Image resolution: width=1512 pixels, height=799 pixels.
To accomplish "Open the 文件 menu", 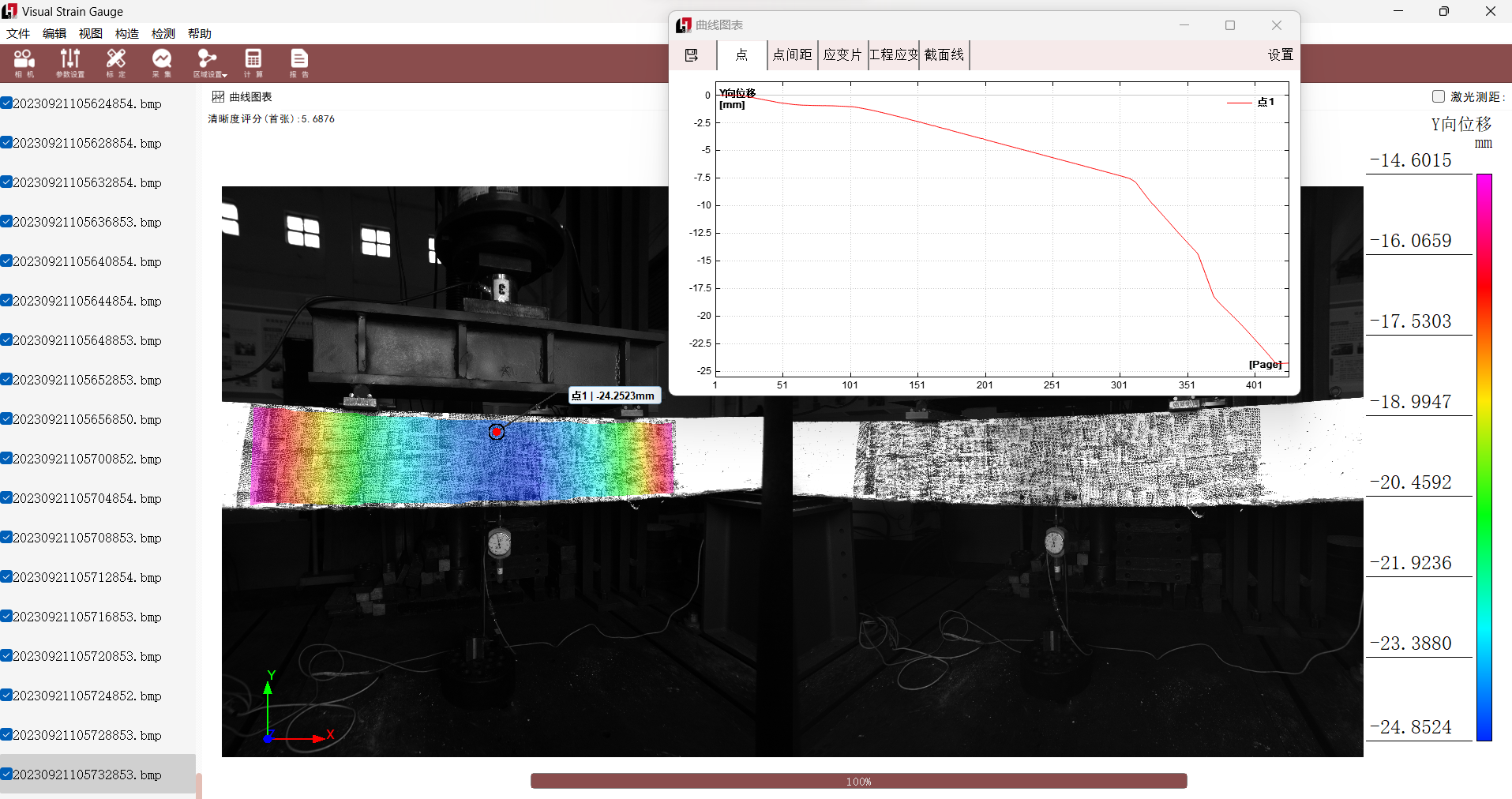I will pos(18,33).
